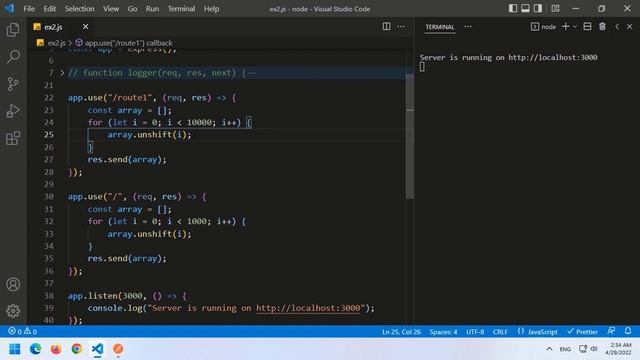
Task: Open the volume control in tray
Action: (x=594, y=349)
